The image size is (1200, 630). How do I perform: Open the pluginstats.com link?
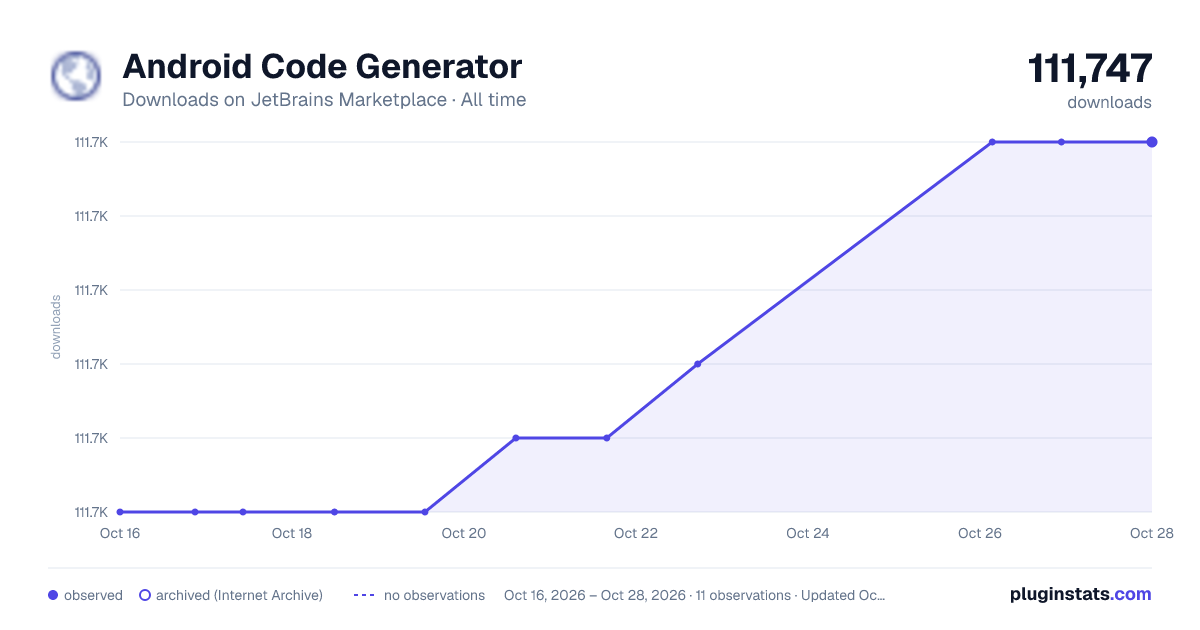(x=1080, y=594)
